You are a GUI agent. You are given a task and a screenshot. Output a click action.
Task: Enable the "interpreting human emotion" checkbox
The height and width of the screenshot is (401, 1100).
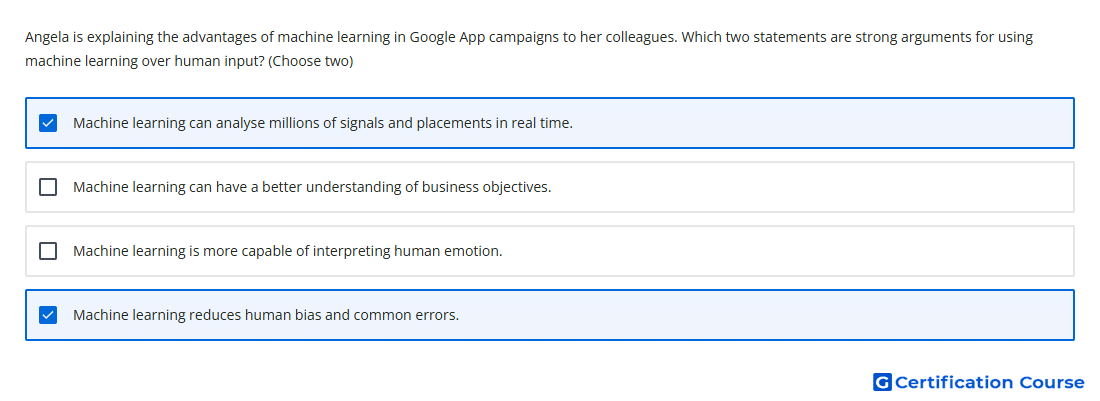(x=48, y=251)
